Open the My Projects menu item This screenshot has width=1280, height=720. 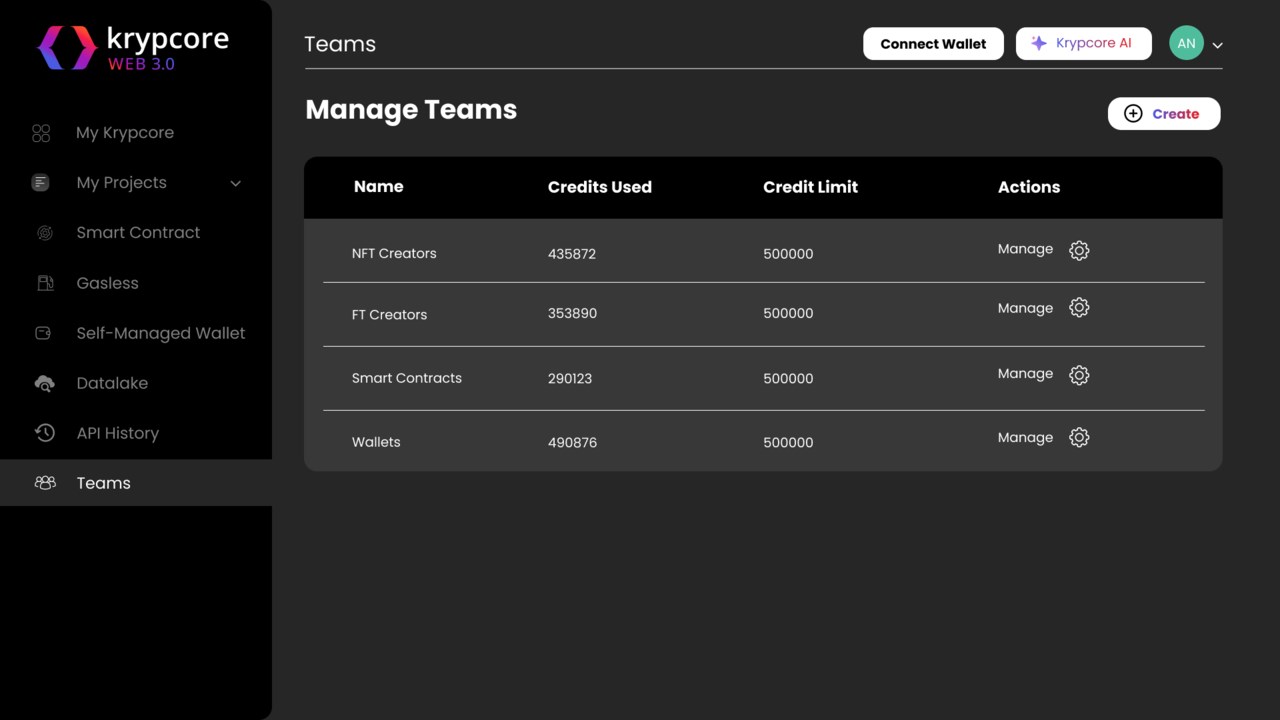[121, 183]
